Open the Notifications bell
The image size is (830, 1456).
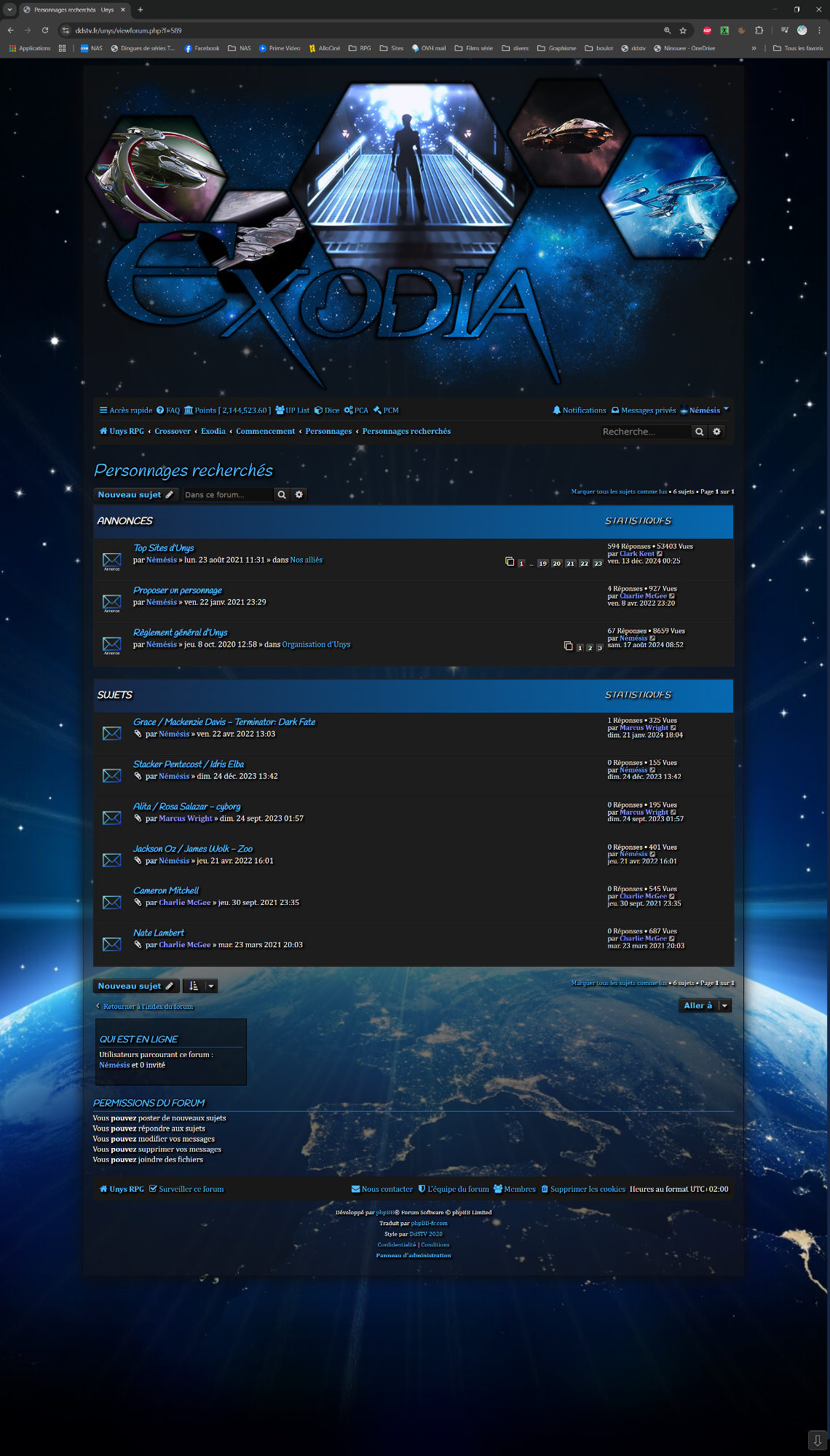point(580,411)
